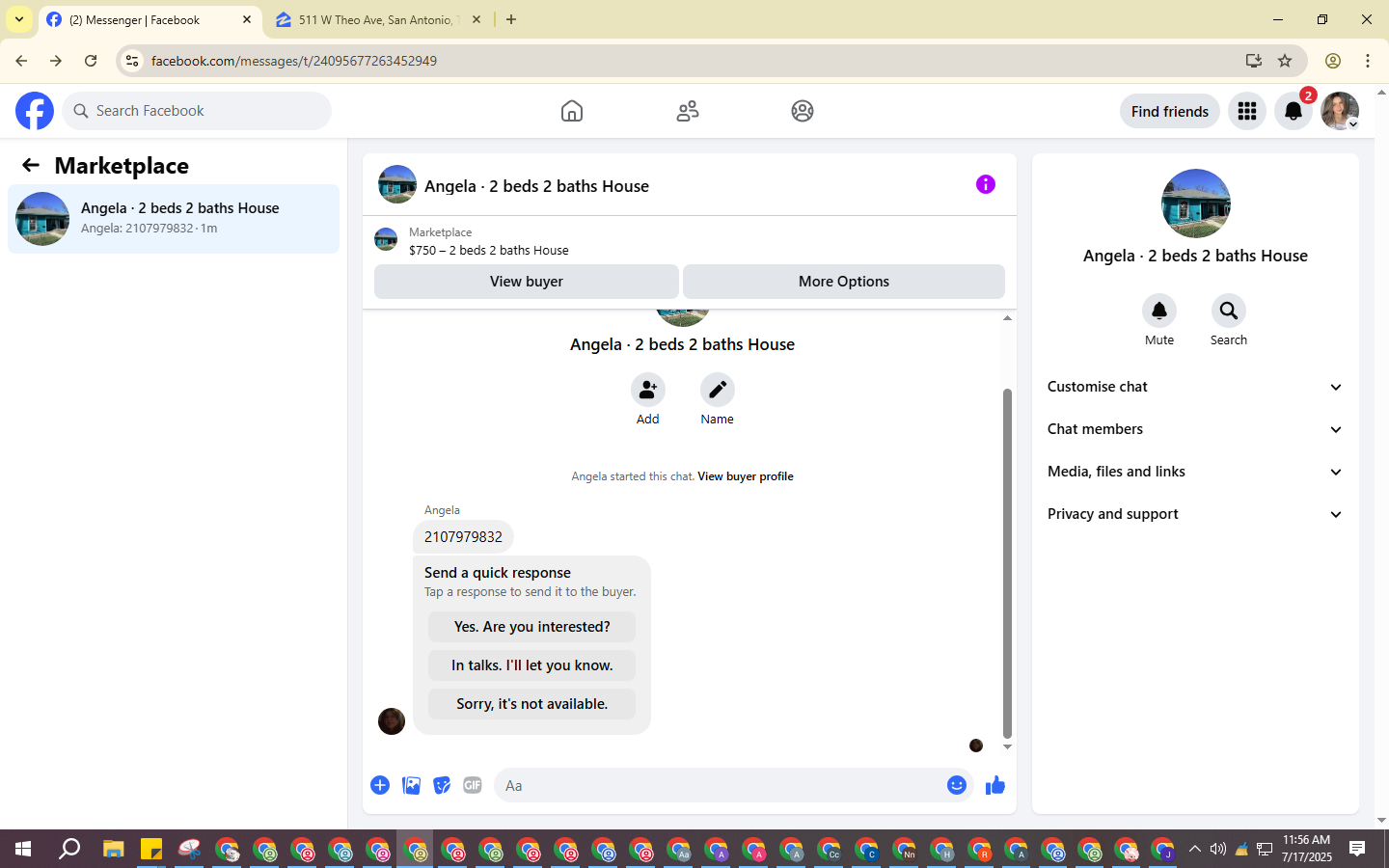Click Angela's message 2107979832
This screenshot has height=868, width=1389.
(x=463, y=537)
